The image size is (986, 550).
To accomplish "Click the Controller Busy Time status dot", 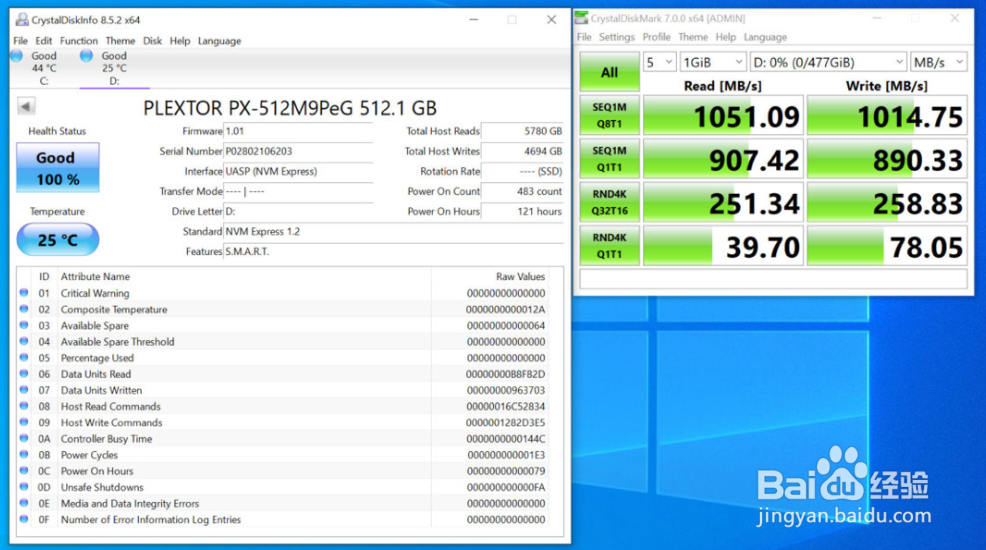I will 24,438.
